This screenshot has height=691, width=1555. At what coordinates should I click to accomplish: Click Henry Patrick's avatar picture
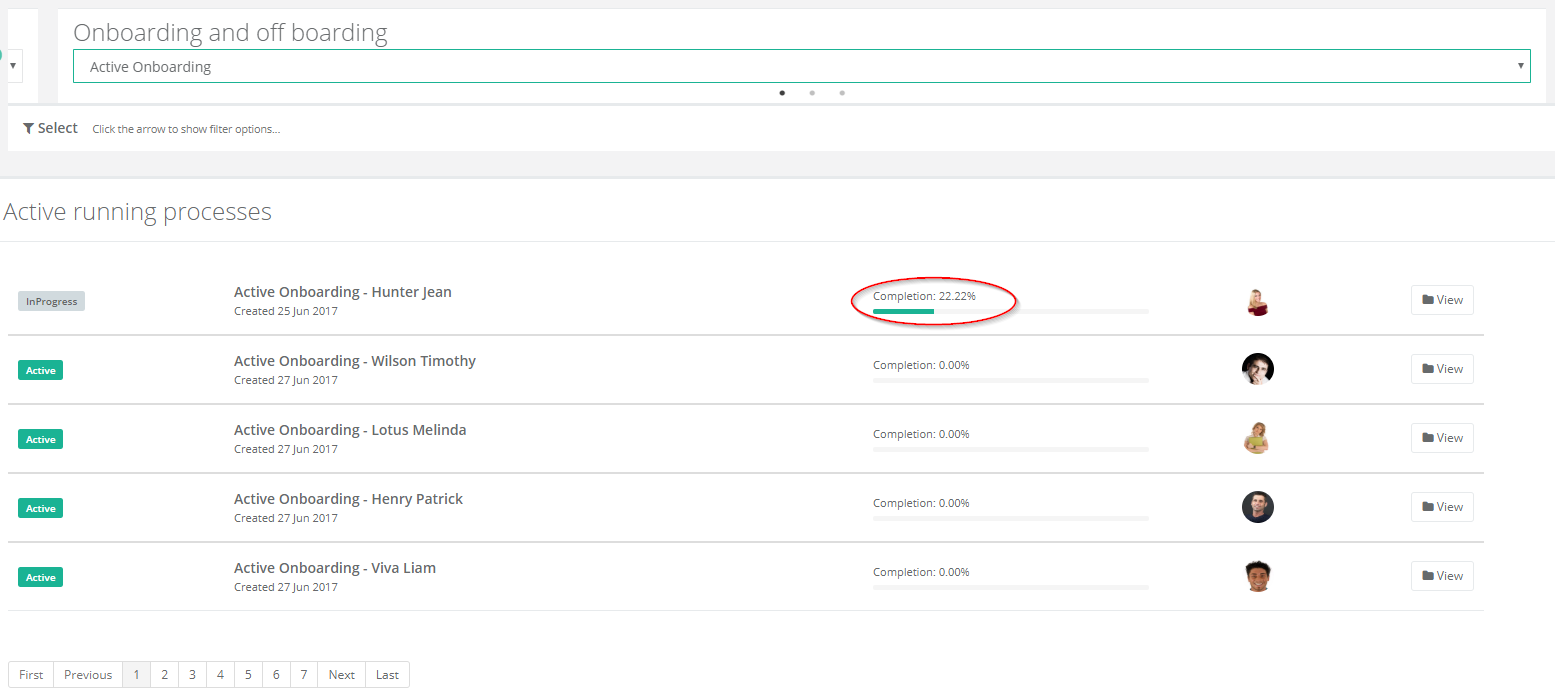point(1258,507)
